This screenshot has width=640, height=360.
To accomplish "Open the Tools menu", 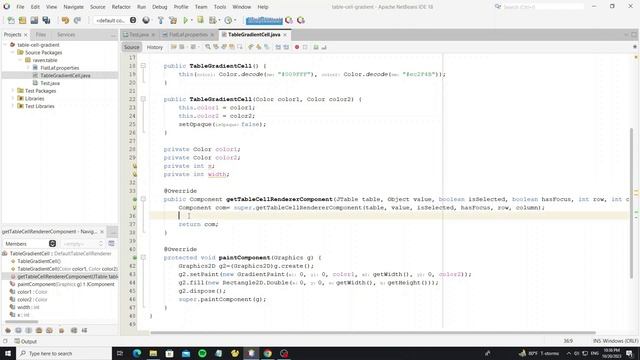I will click(x=220, y=7).
